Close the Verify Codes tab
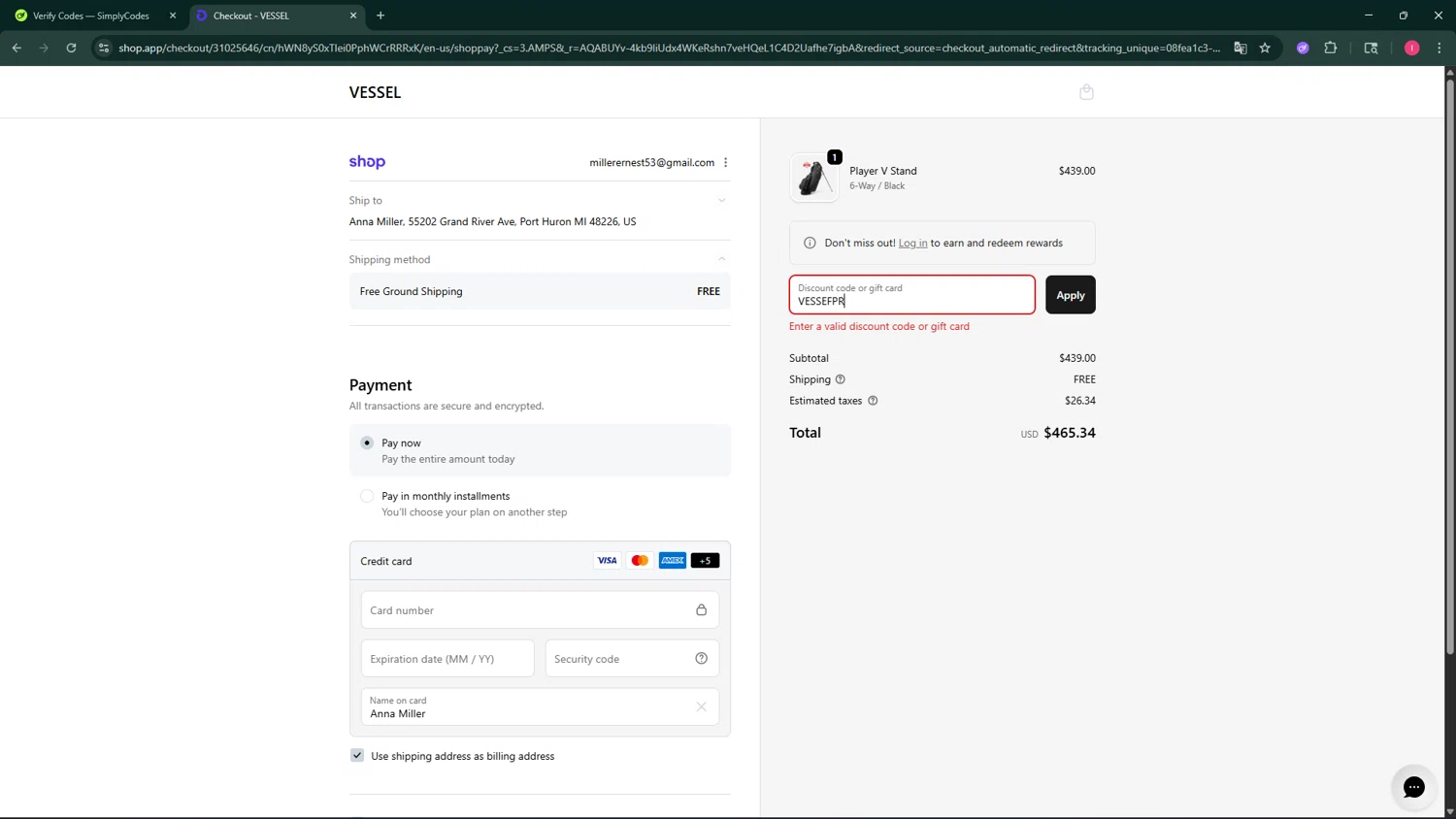The height and width of the screenshot is (819, 1456). [x=173, y=16]
